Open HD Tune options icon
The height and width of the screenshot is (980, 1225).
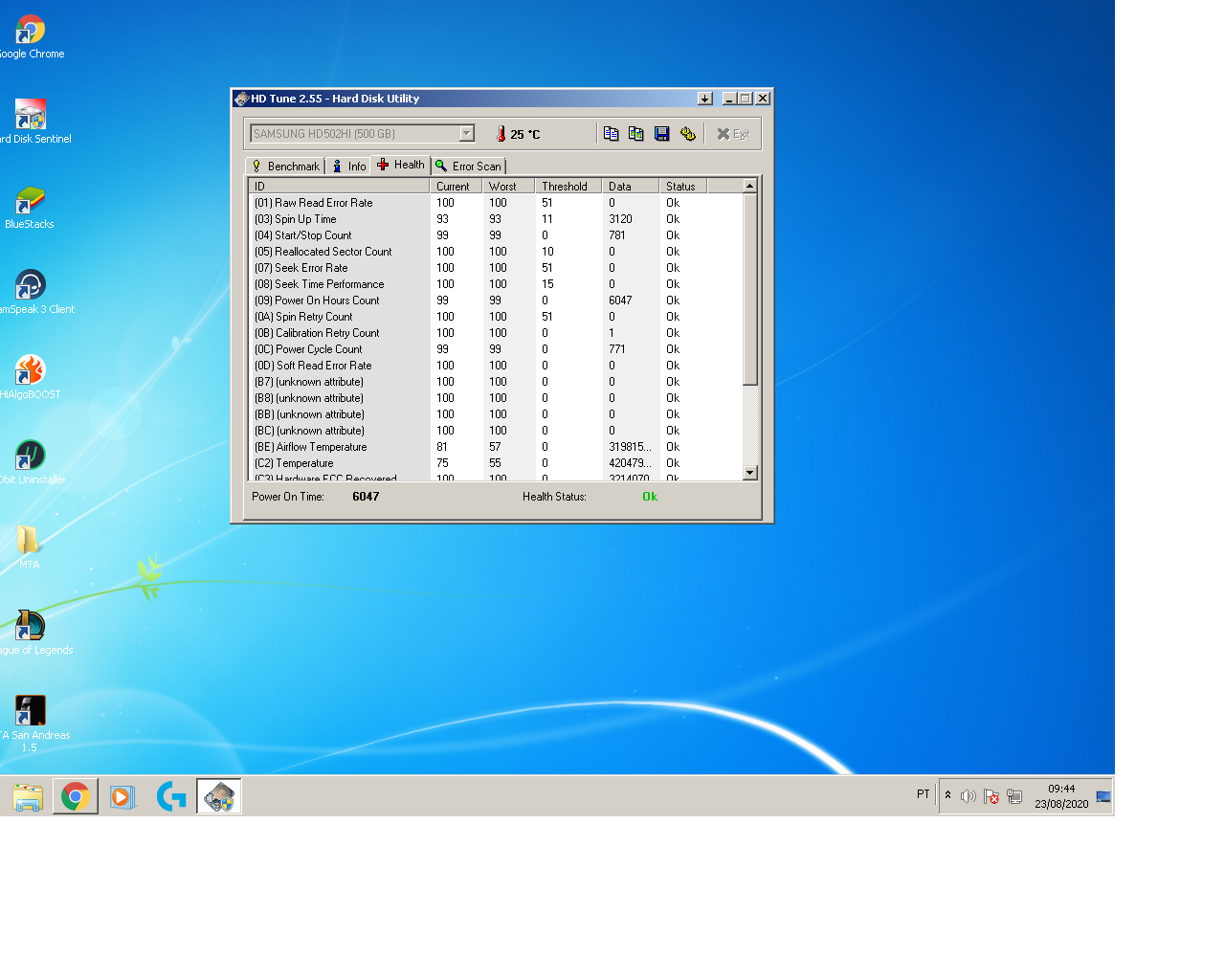(x=687, y=134)
